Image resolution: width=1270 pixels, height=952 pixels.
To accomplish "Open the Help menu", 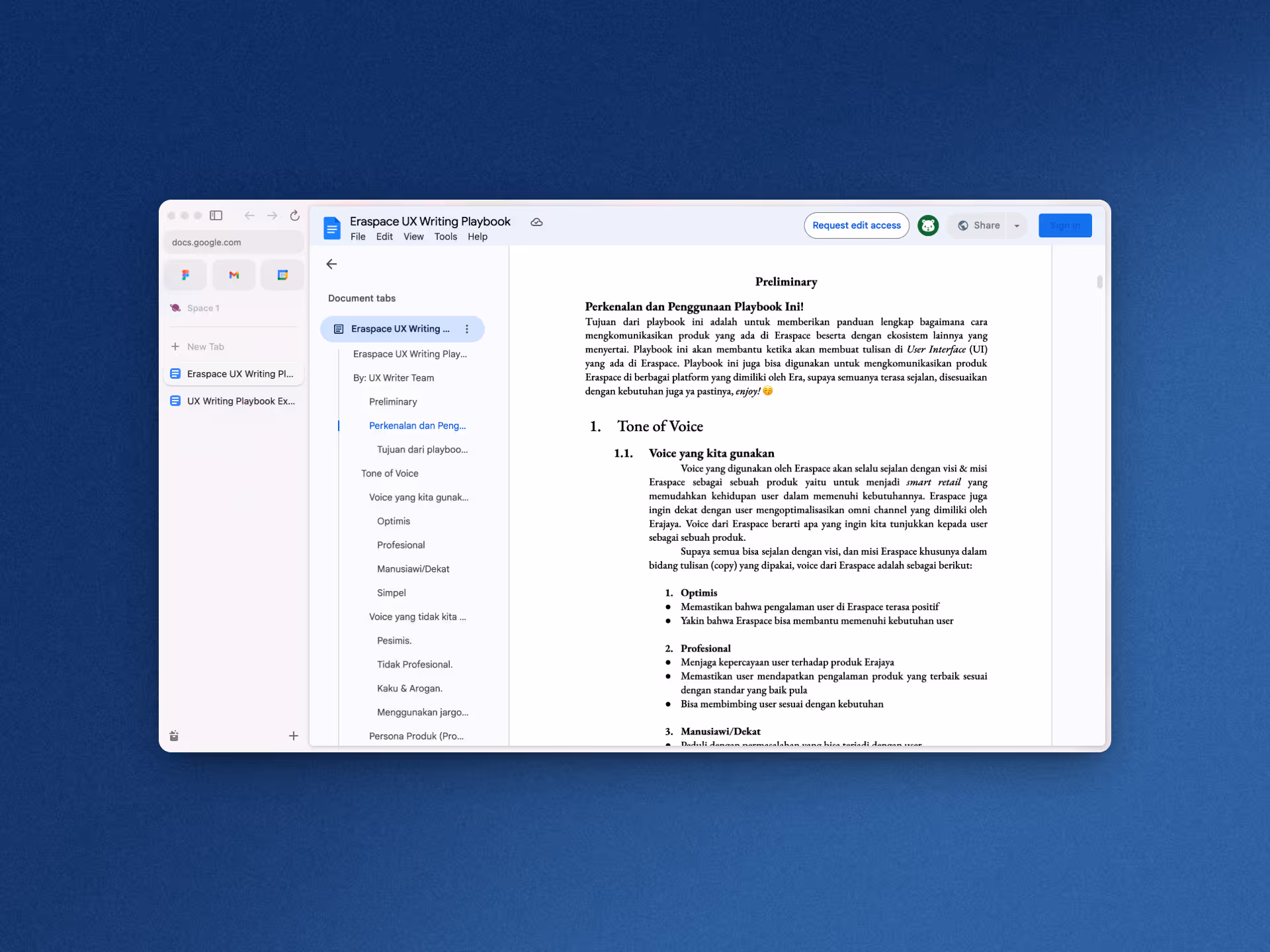I will (478, 237).
